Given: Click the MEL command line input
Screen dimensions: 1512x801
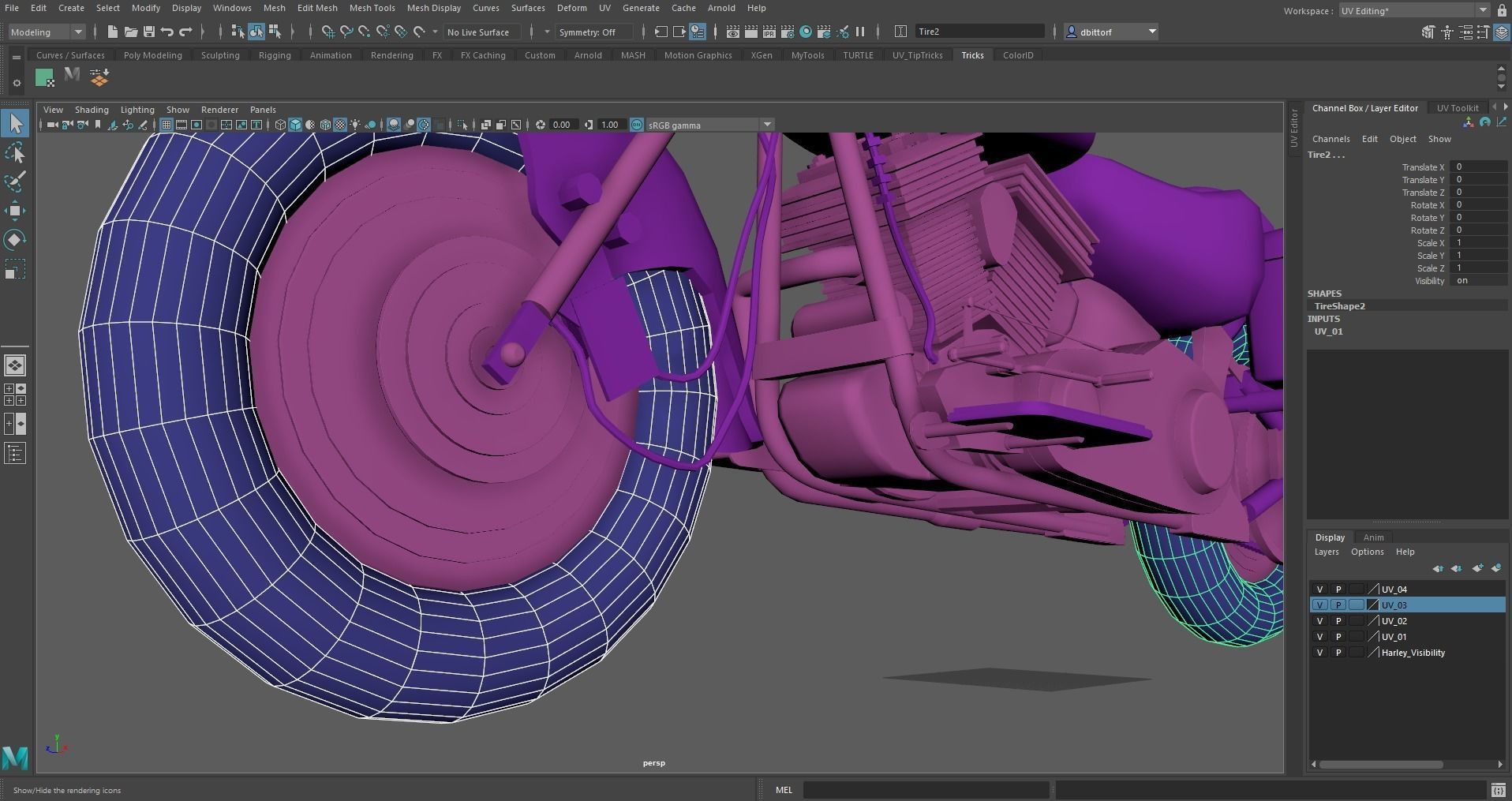Looking at the screenshot, I should coord(926,790).
